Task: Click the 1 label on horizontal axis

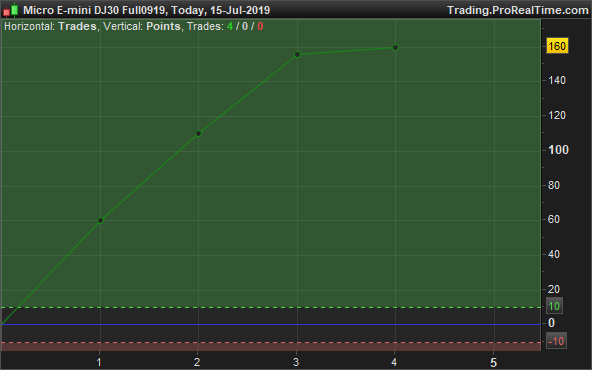Action: (x=99, y=362)
